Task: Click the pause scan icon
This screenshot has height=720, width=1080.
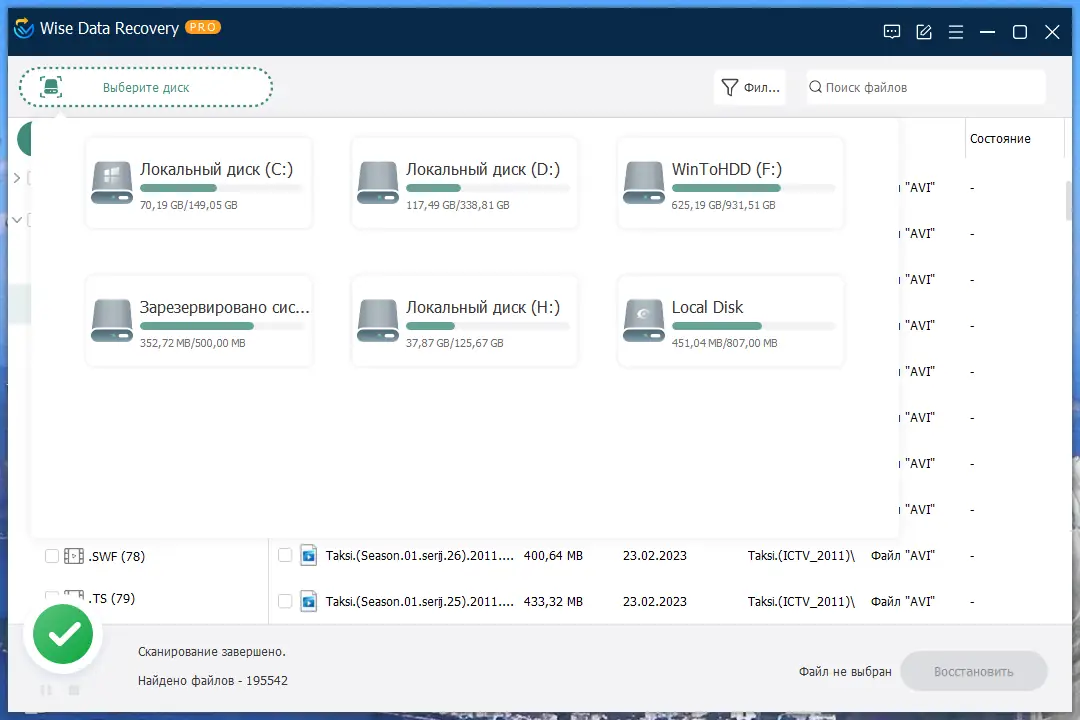Action: click(x=46, y=690)
